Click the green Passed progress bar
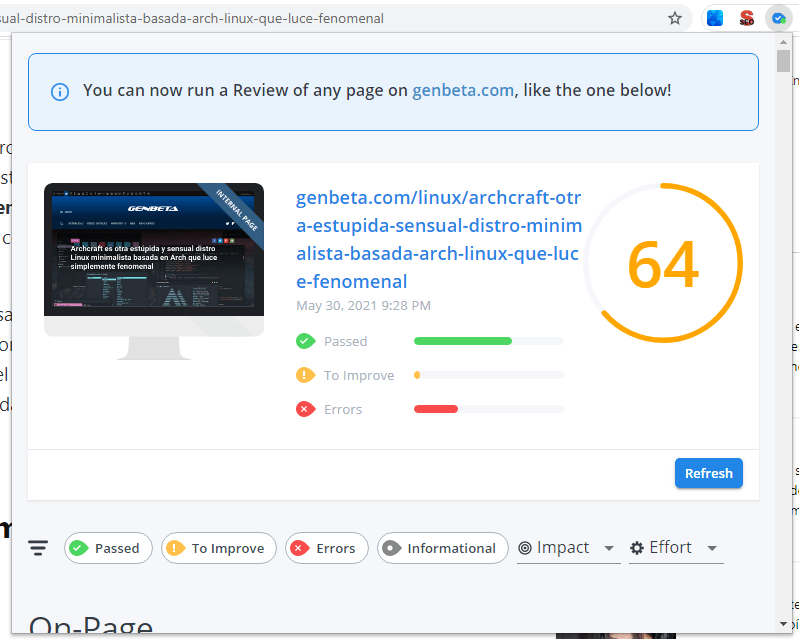Viewport: 799px width, 639px height. 489,341
